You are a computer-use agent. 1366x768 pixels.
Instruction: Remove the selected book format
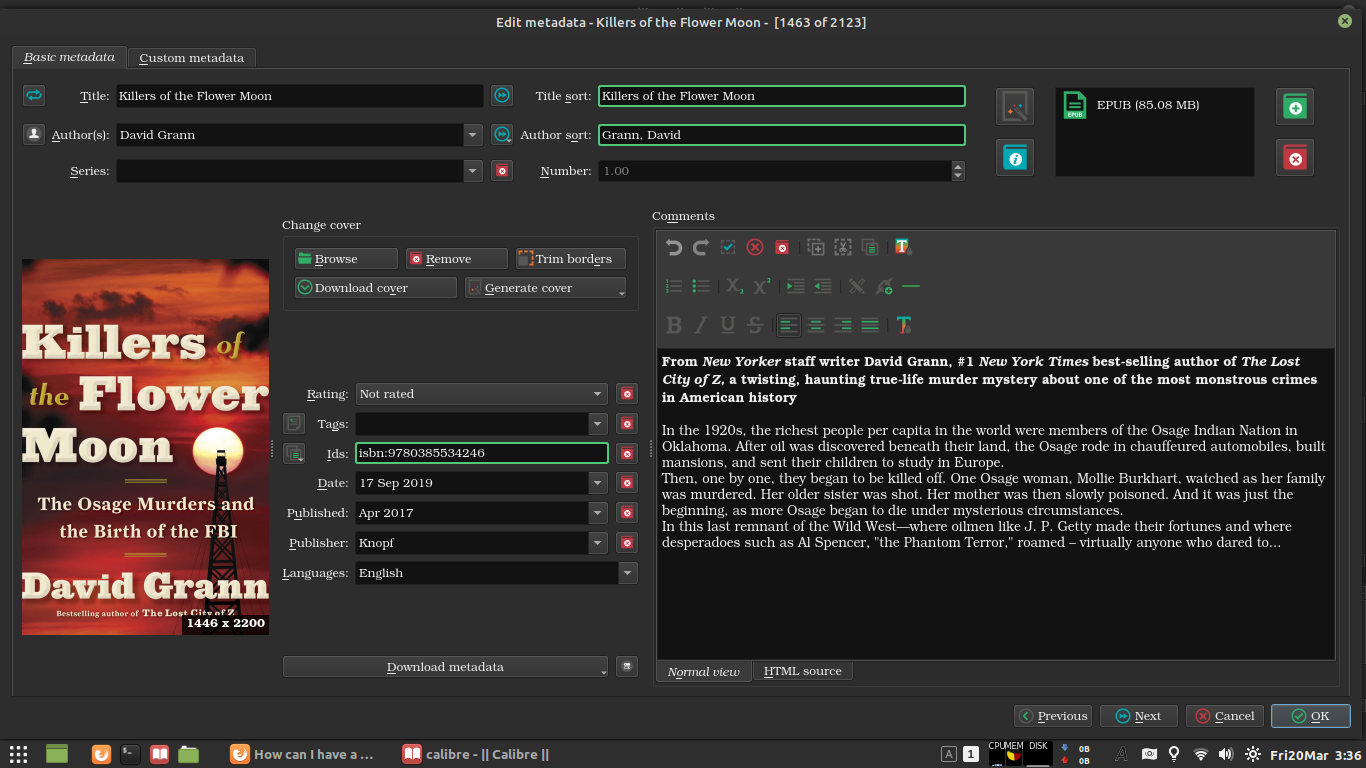tap(1295, 157)
